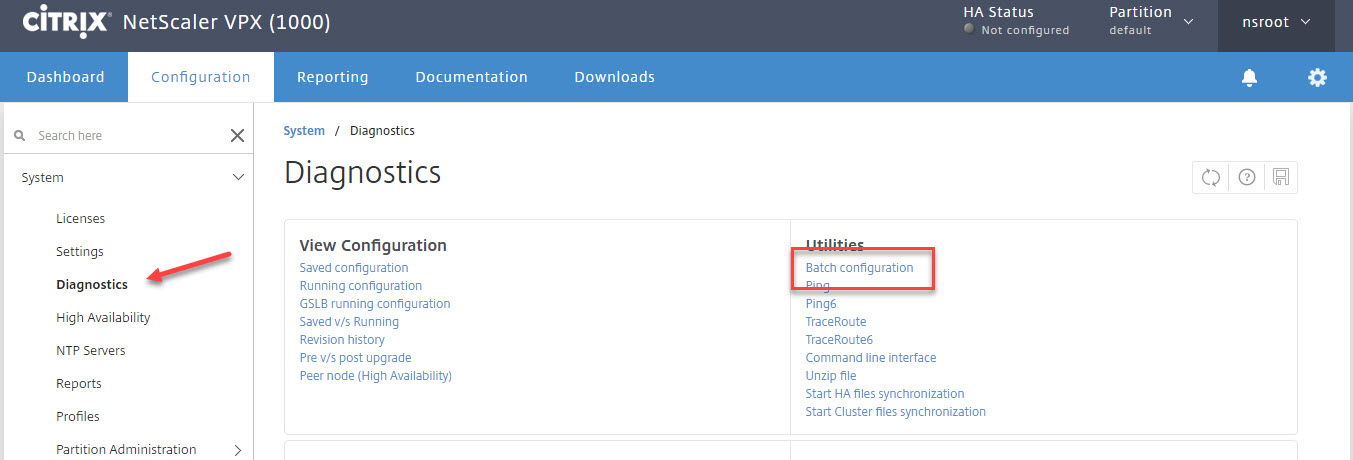Expand the Partition Administration submenu
This screenshot has width=1353, height=460.
[x=238, y=450]
